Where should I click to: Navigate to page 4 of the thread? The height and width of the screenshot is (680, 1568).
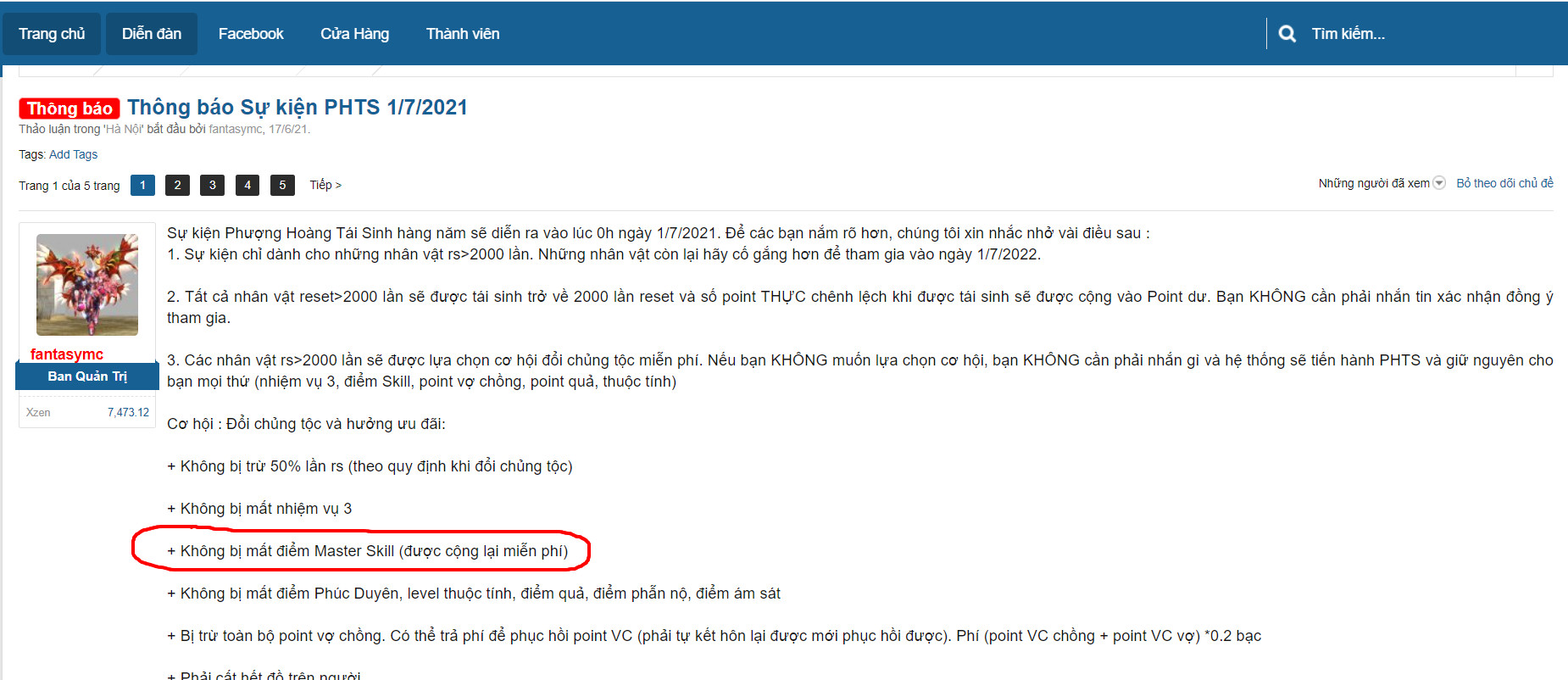tap(247, 185)
